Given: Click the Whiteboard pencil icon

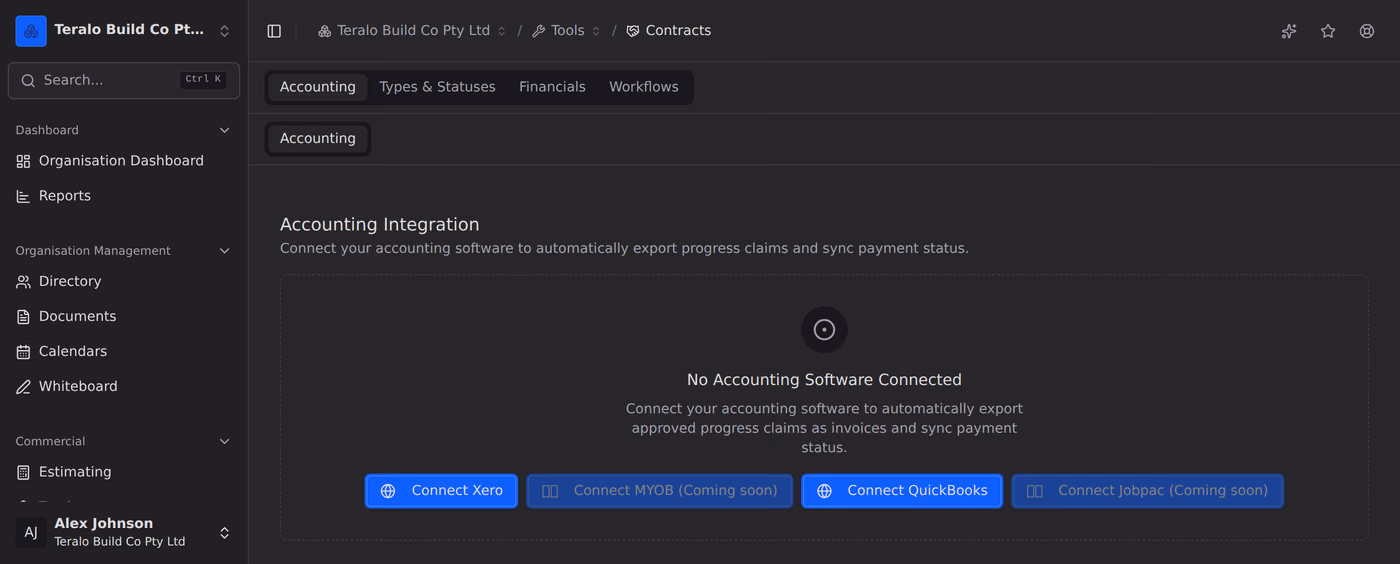Looking at the screenshot, I should coord(24,387).
